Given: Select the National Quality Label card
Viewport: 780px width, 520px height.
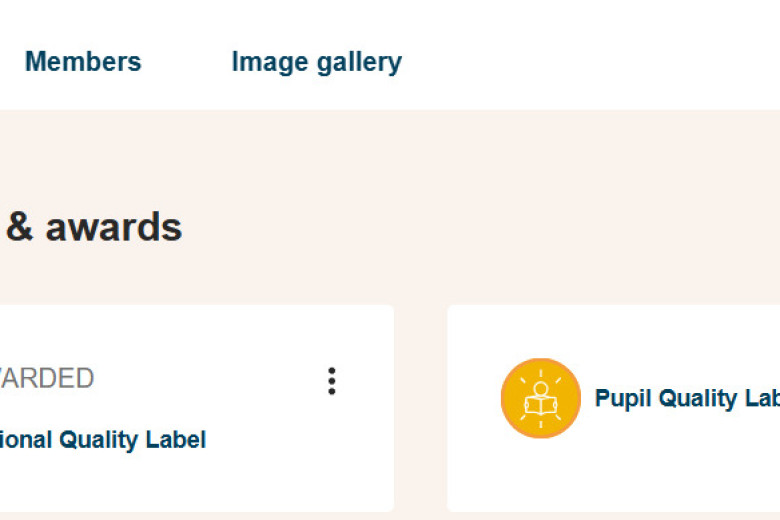Looking at the screenshot, I should click(x=196, y=408).
